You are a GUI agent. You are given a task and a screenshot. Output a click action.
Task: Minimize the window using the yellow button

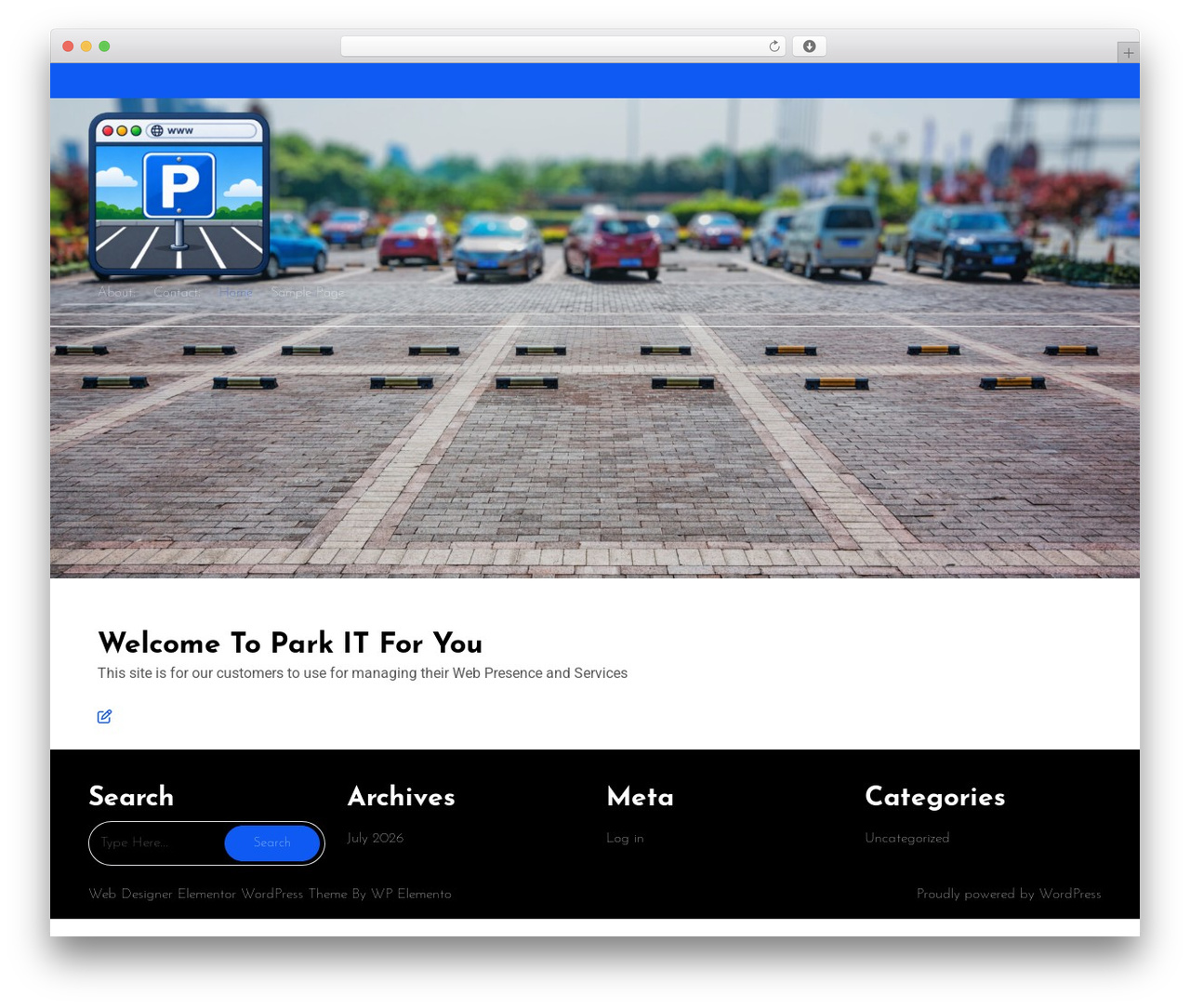tap(86, 46)
